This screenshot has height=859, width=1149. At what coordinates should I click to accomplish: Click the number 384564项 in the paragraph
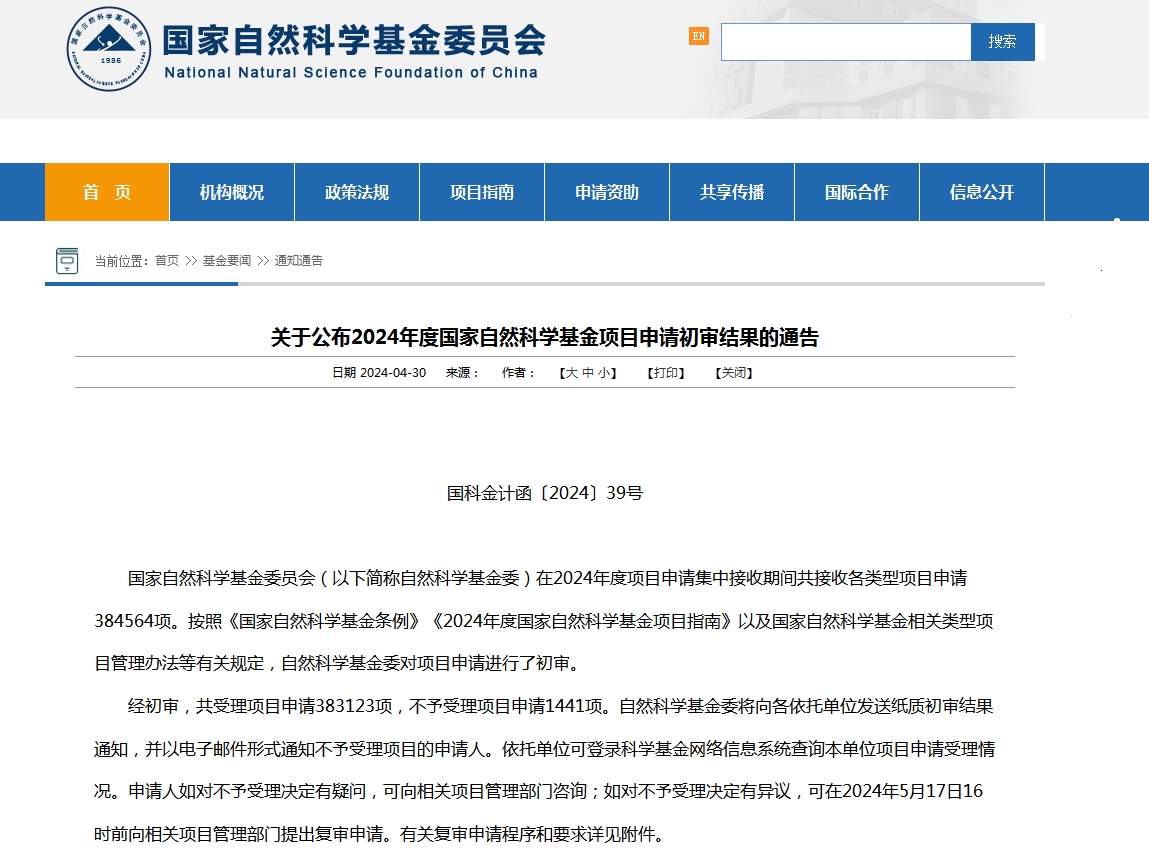[x=133, y=621]
